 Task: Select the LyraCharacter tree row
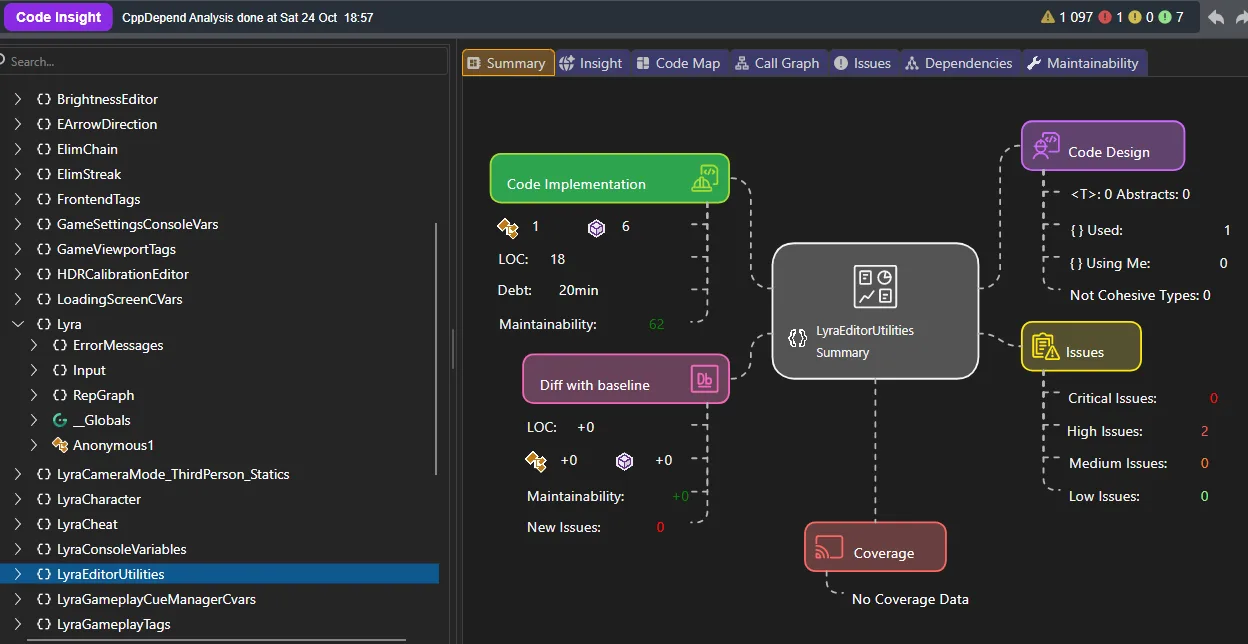[219, 499]
